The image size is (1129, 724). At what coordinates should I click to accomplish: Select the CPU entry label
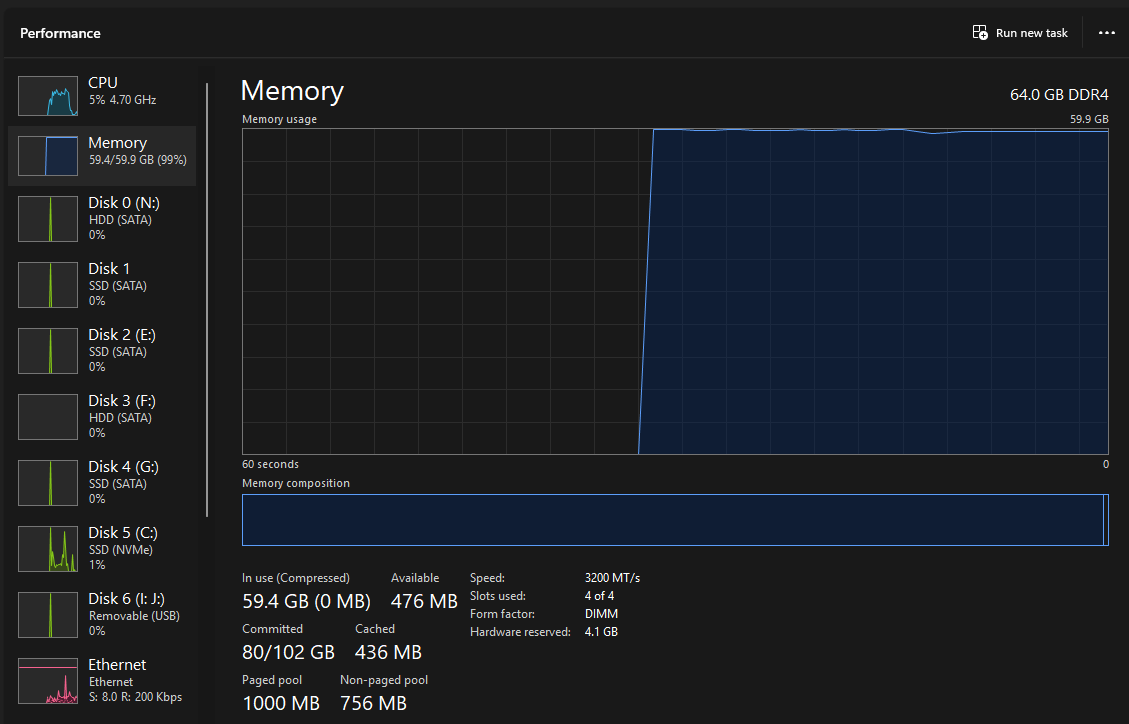[103, 83]
